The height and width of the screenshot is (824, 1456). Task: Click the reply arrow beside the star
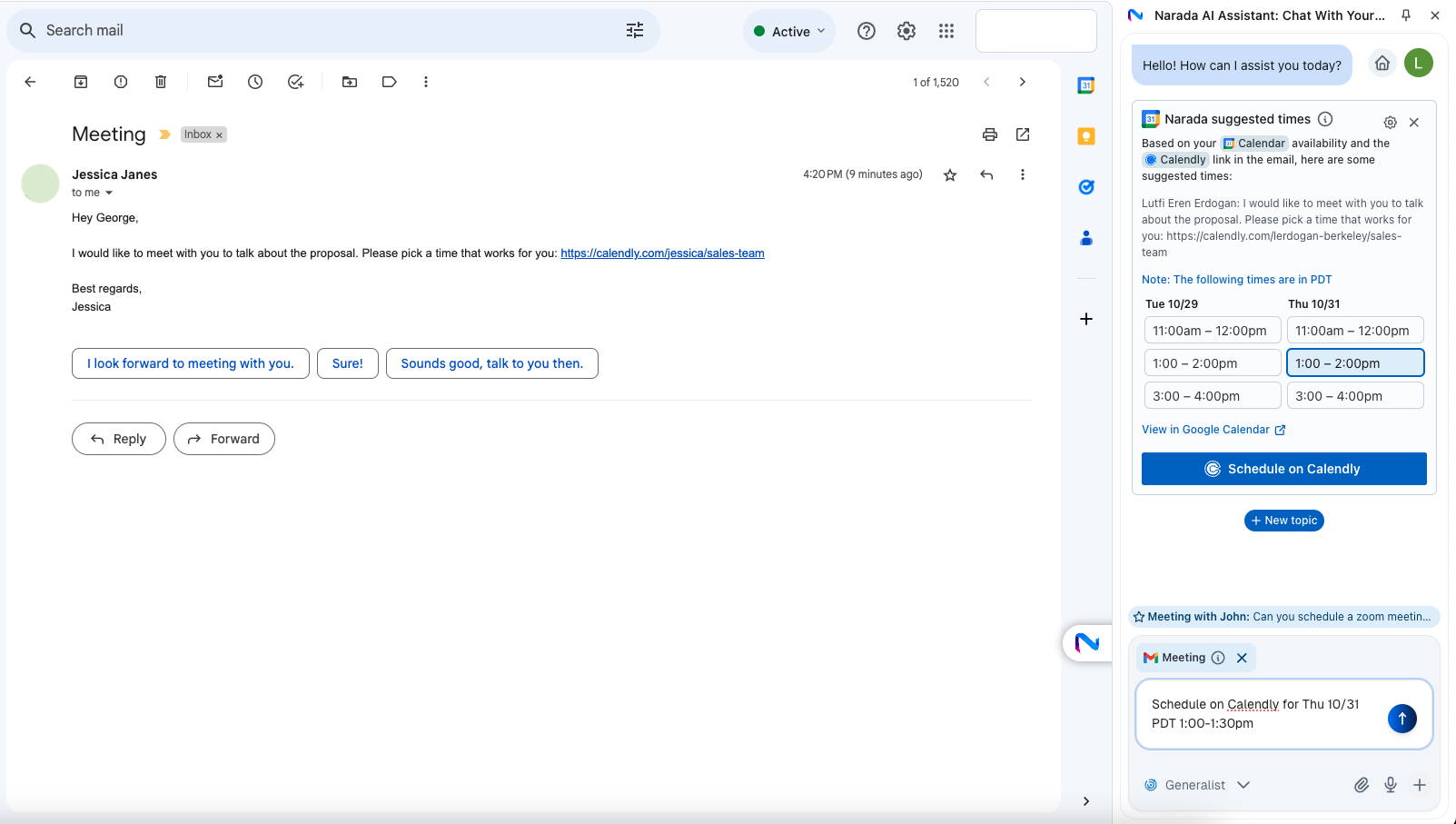click(986, 174)
